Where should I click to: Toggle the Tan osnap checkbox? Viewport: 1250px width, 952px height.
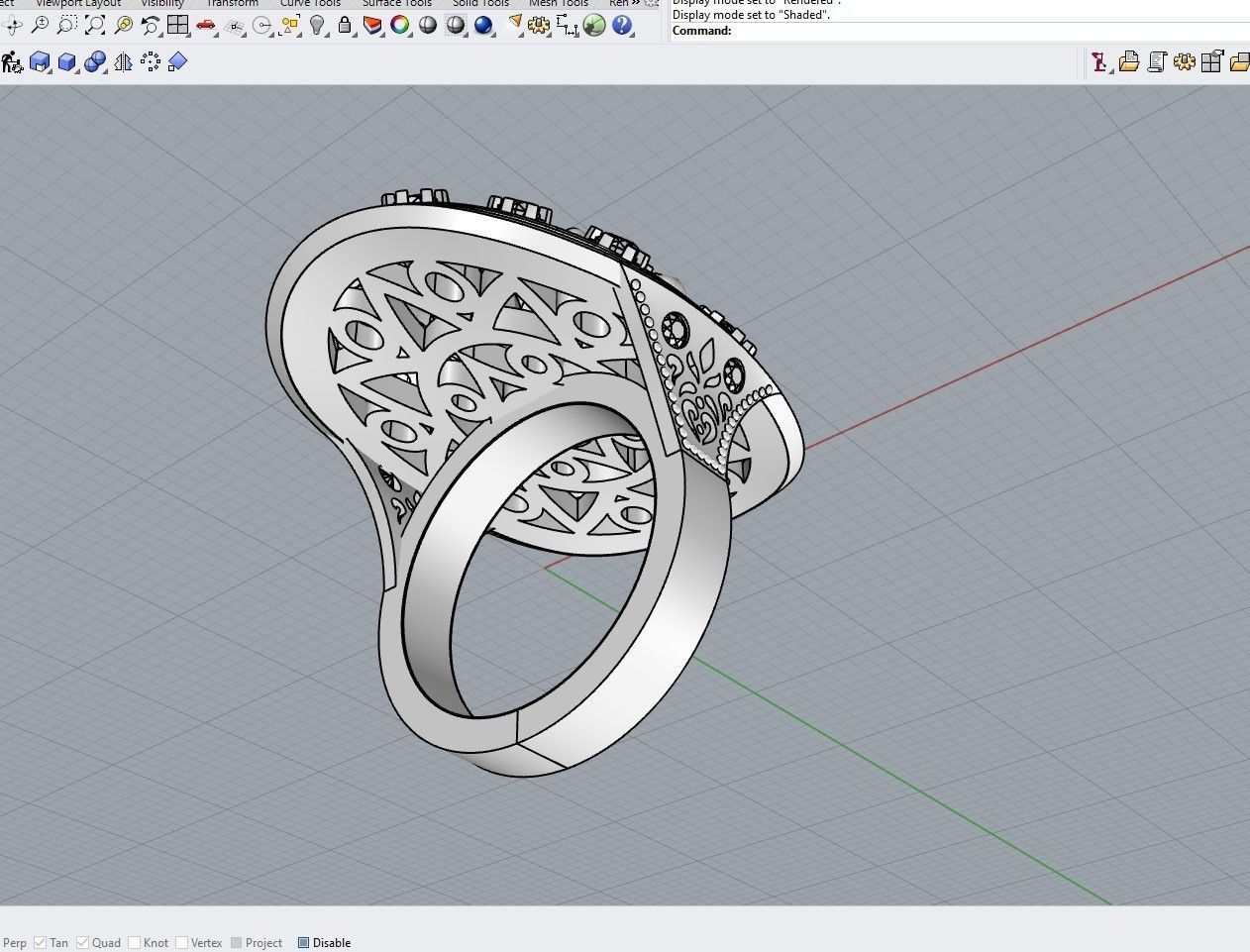coord(41,942)
